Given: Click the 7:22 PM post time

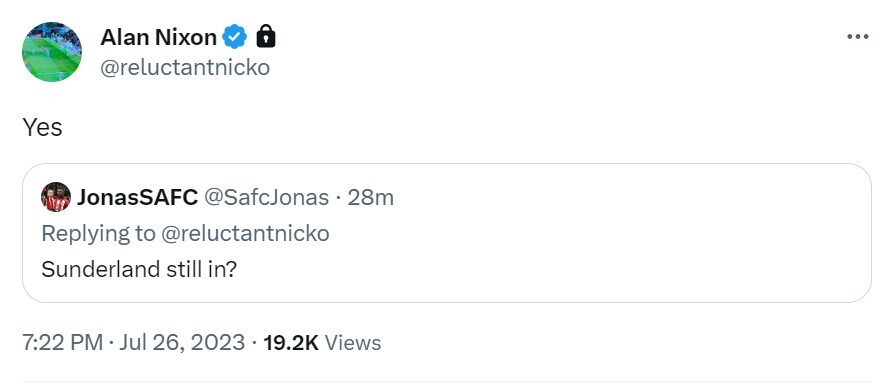Looking at the screenshot, I should click(63, 343).
